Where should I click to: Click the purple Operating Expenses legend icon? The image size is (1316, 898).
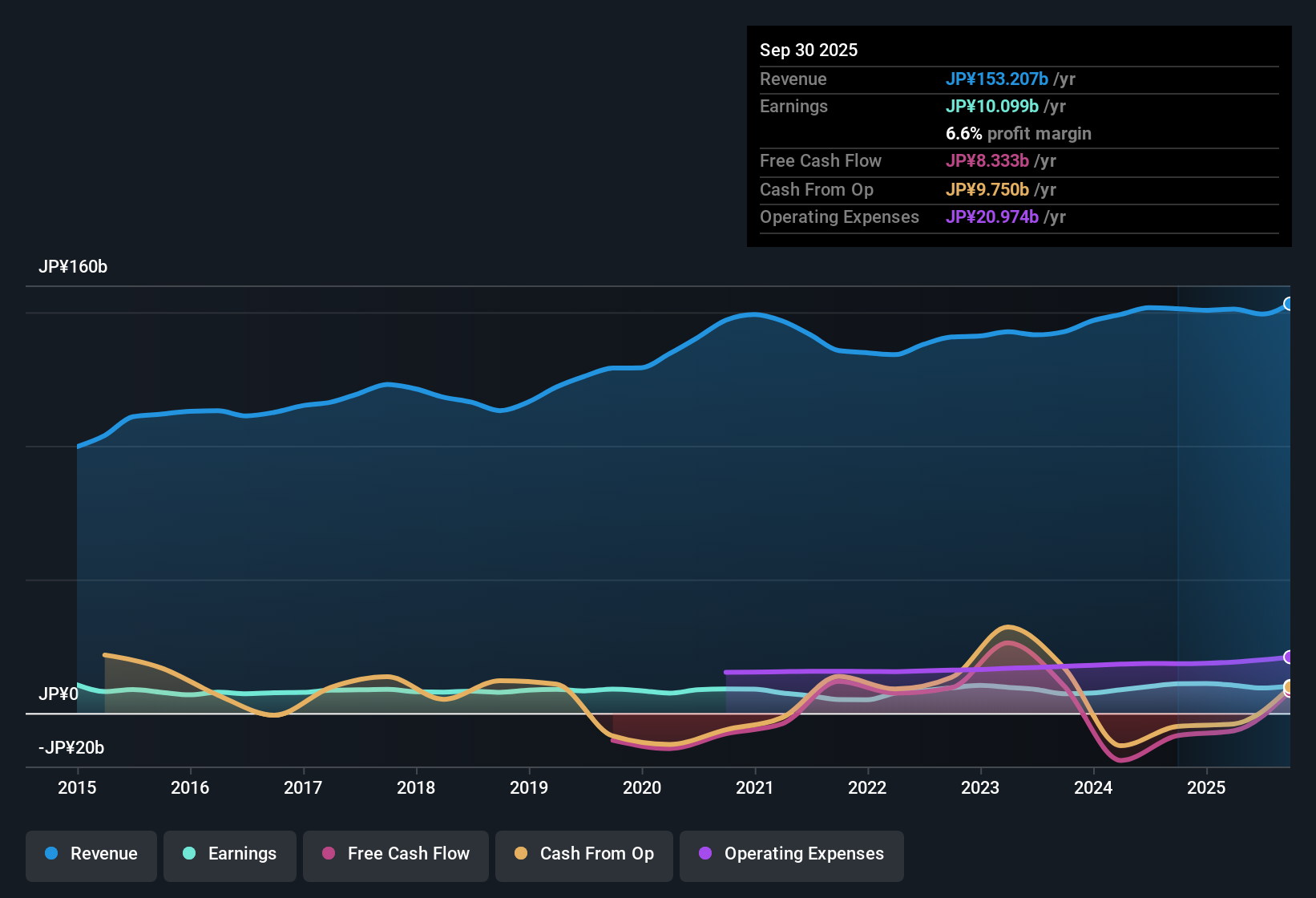pos(704,854)
